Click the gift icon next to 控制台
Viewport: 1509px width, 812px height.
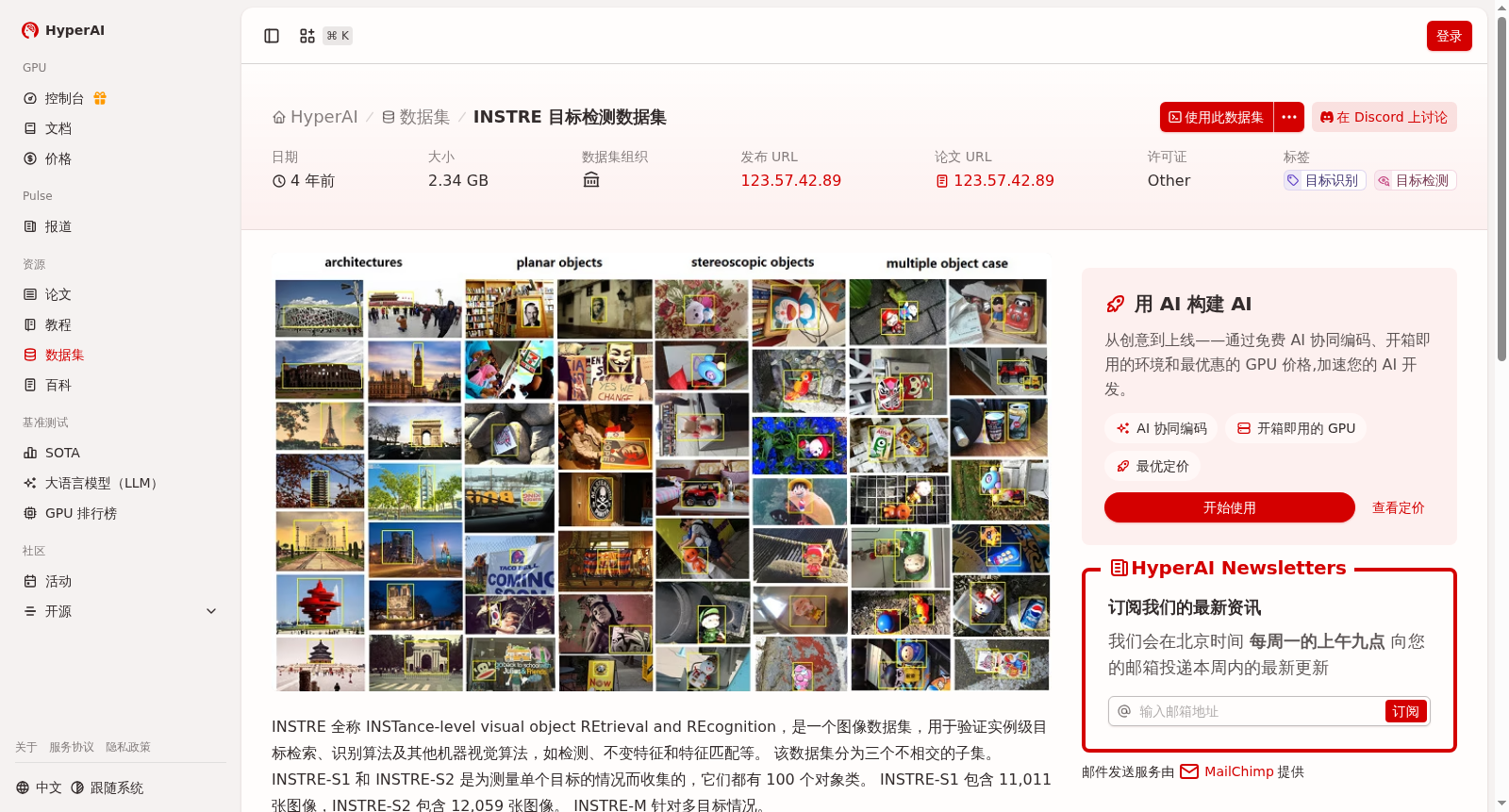100,98
